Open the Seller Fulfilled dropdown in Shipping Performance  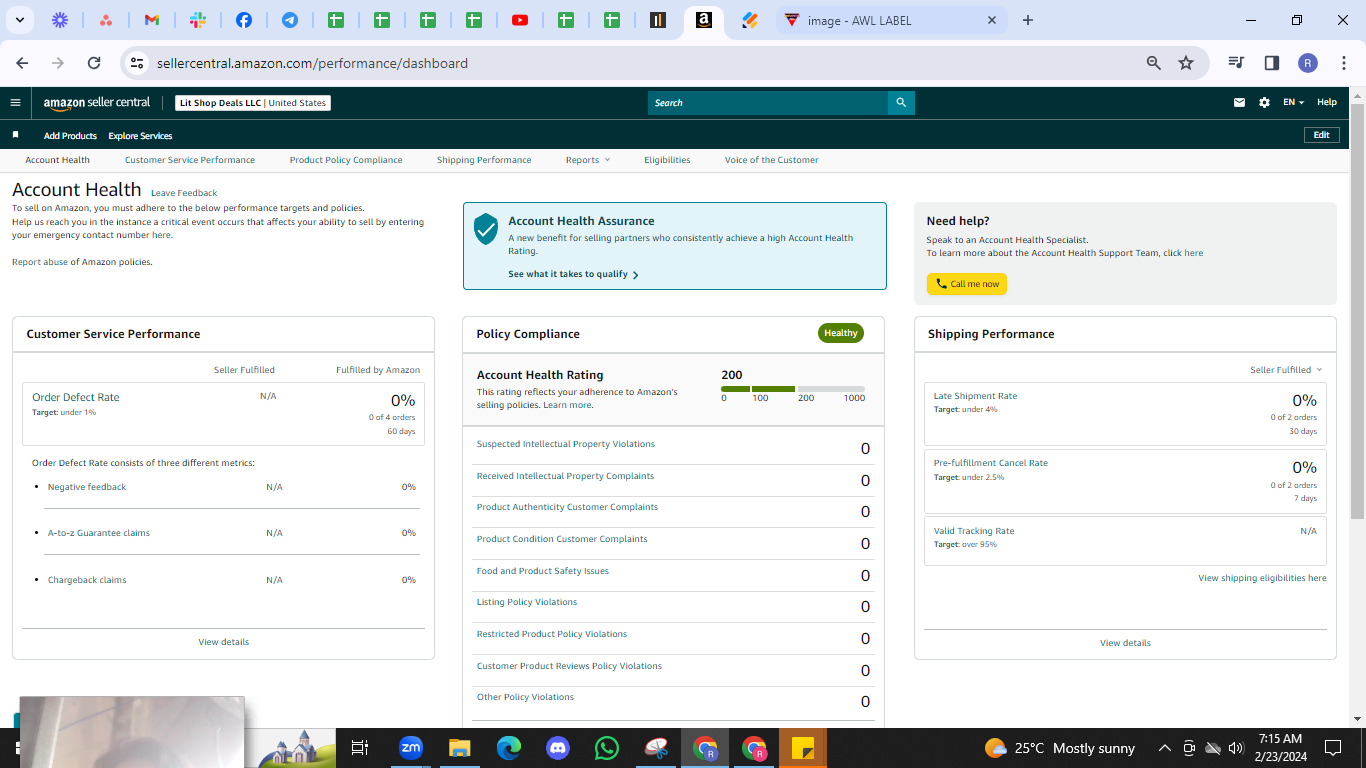(x=1286, y=370)
